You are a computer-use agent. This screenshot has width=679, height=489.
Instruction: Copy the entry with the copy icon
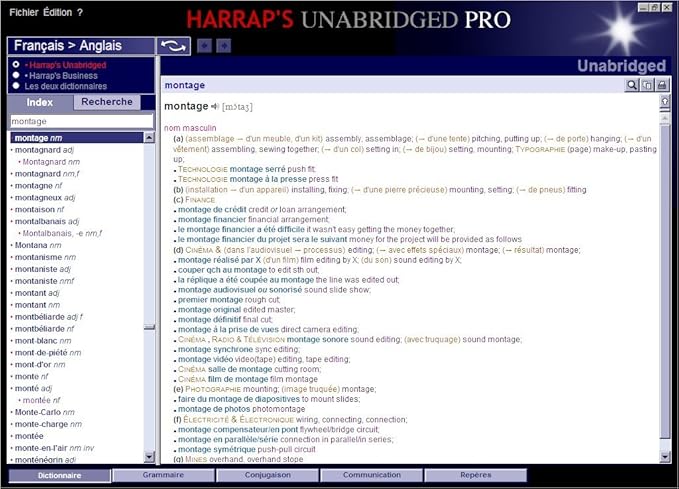647,85
